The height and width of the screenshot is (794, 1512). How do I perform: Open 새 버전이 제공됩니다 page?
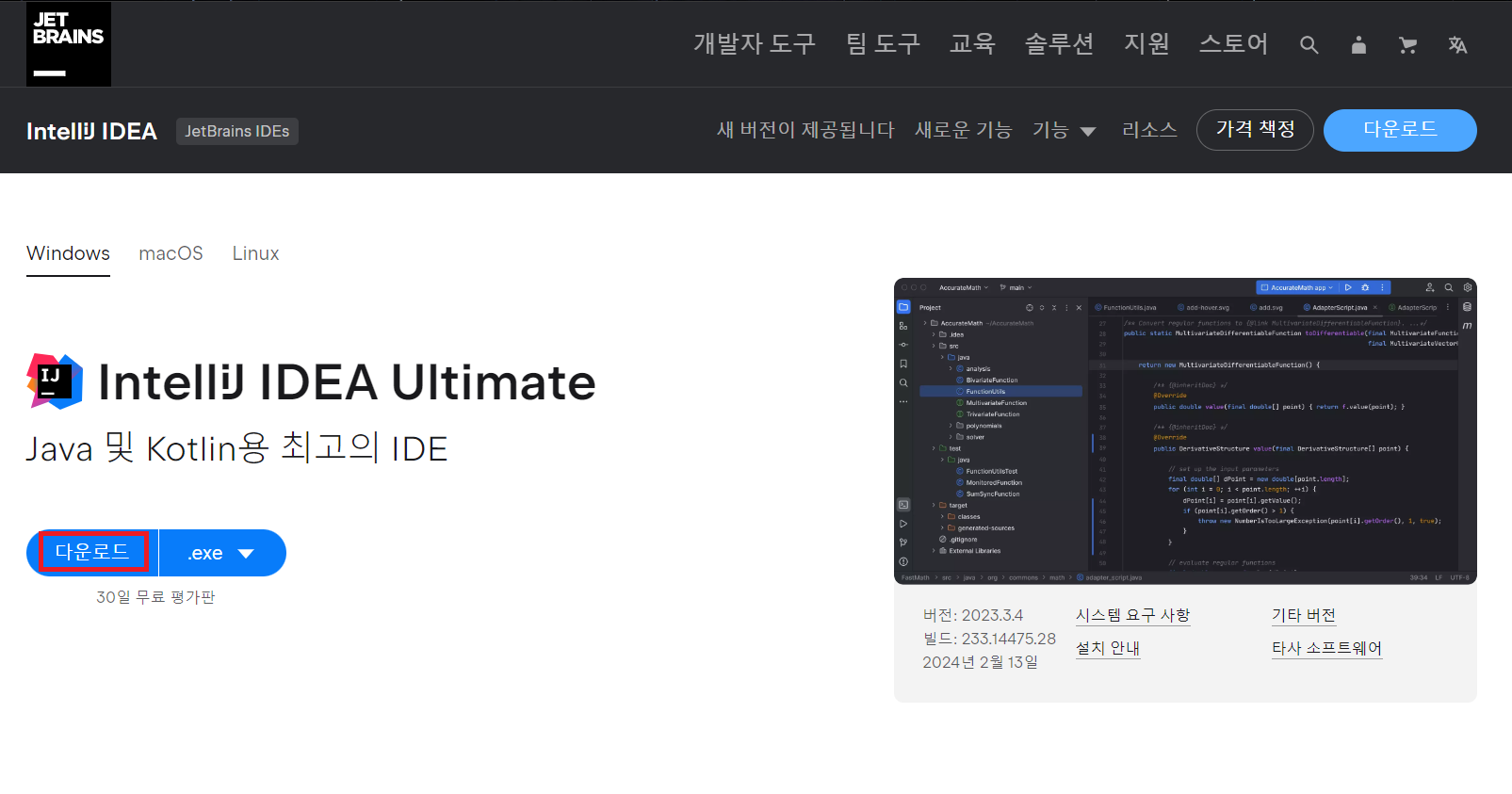click(805, 130)
